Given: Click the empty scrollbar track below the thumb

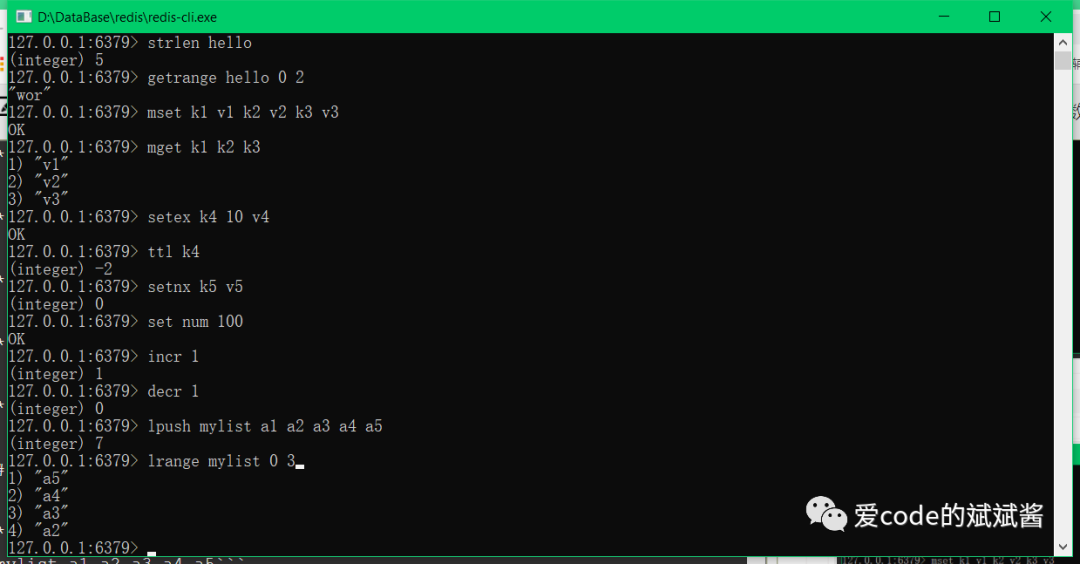Looking at the screenshot, I should point(1062,304).
